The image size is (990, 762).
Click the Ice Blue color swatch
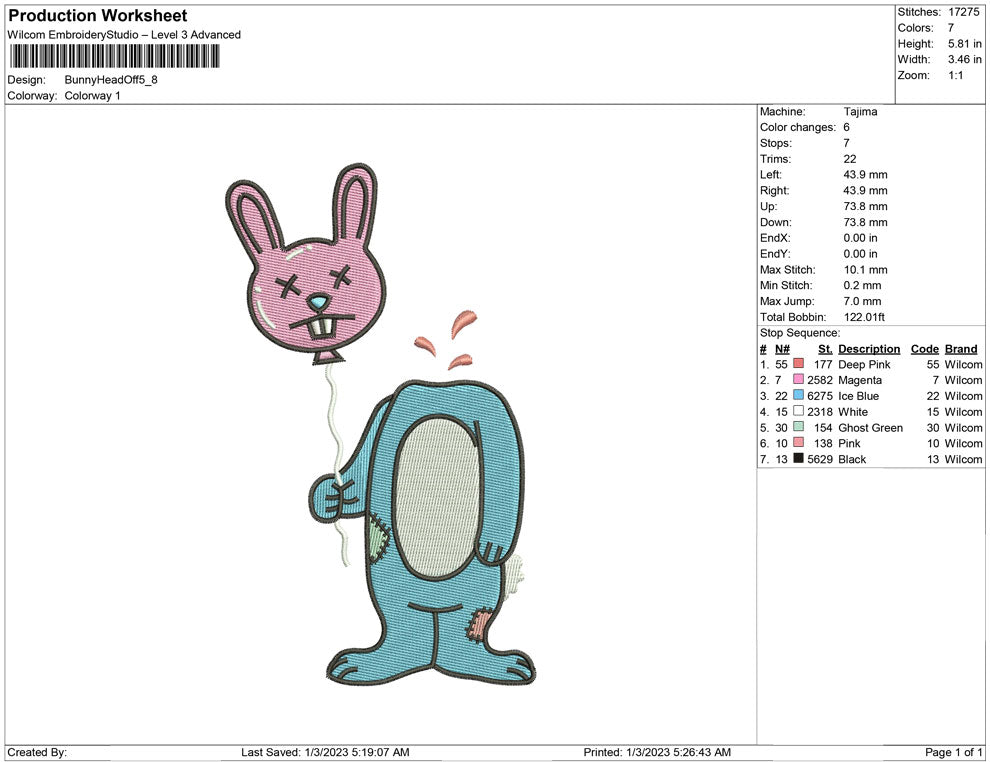(x=799, y=395)
